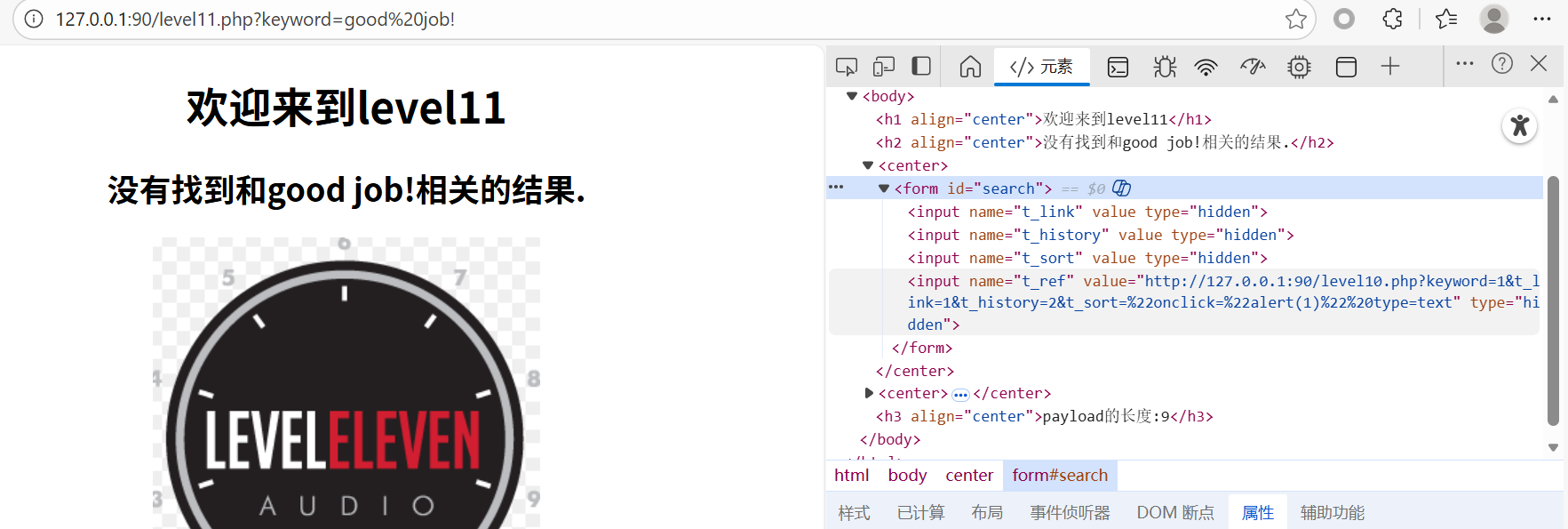This screenshot has width=1568, height=529.
Task: Select the input name=t_history line
Action: point(1101,235)
